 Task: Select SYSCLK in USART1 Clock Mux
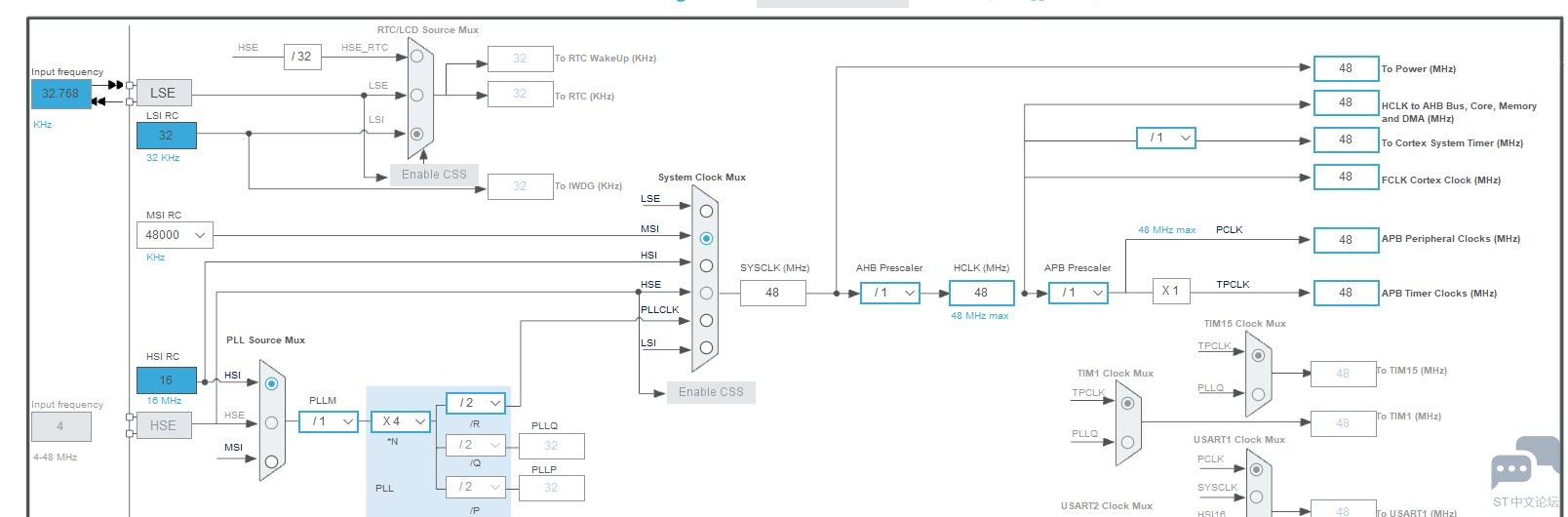[x=1257, y=495]
